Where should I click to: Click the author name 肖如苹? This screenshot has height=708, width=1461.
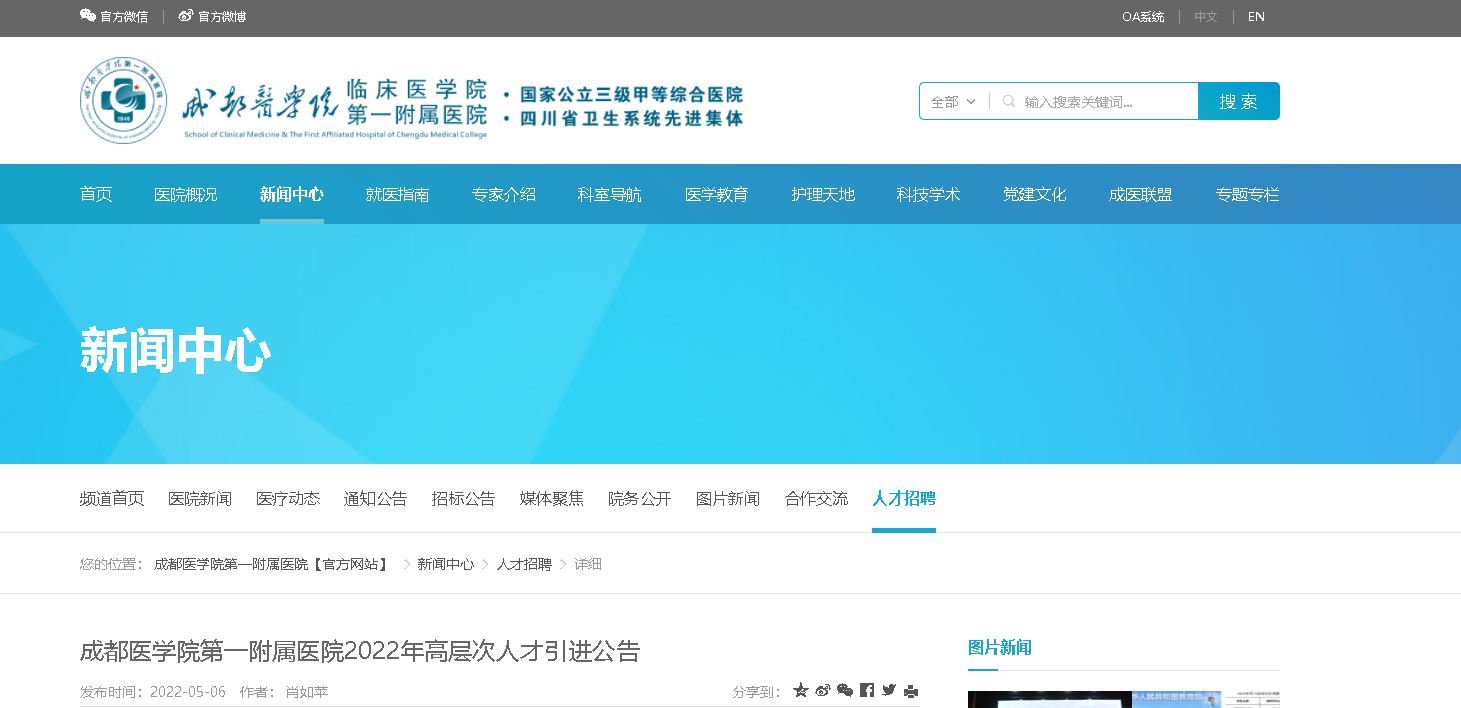307,691
